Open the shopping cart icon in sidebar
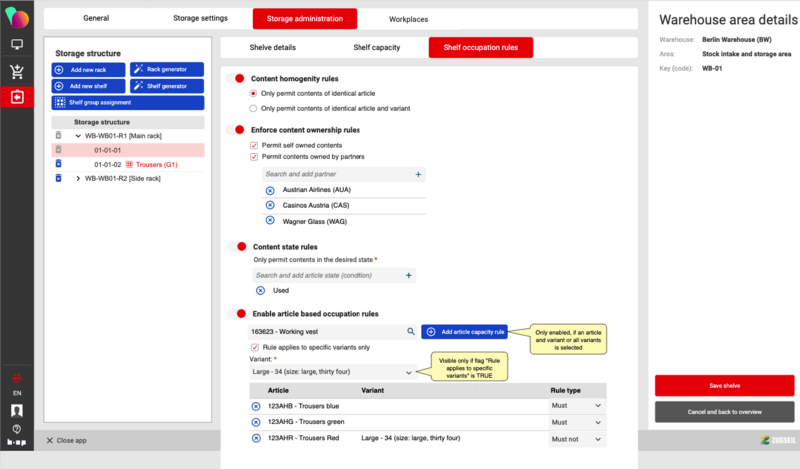 (16, 70)
